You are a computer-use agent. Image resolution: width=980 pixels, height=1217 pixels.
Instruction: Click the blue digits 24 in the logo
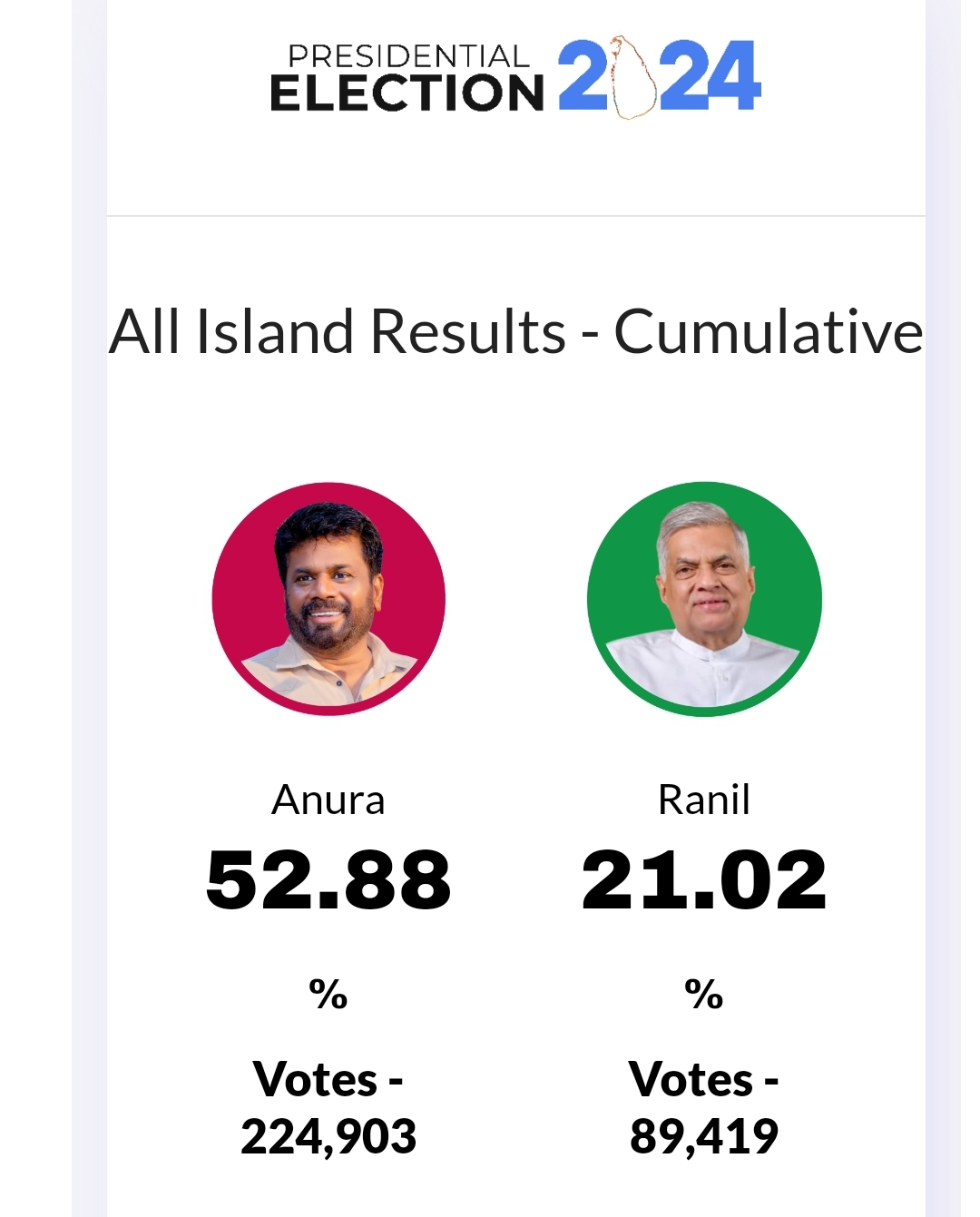710,76
